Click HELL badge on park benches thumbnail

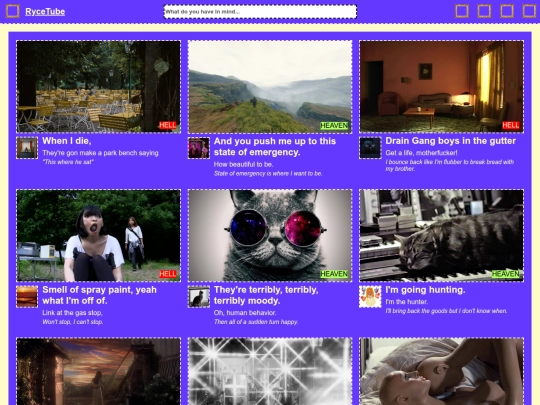tap(168, 125)
